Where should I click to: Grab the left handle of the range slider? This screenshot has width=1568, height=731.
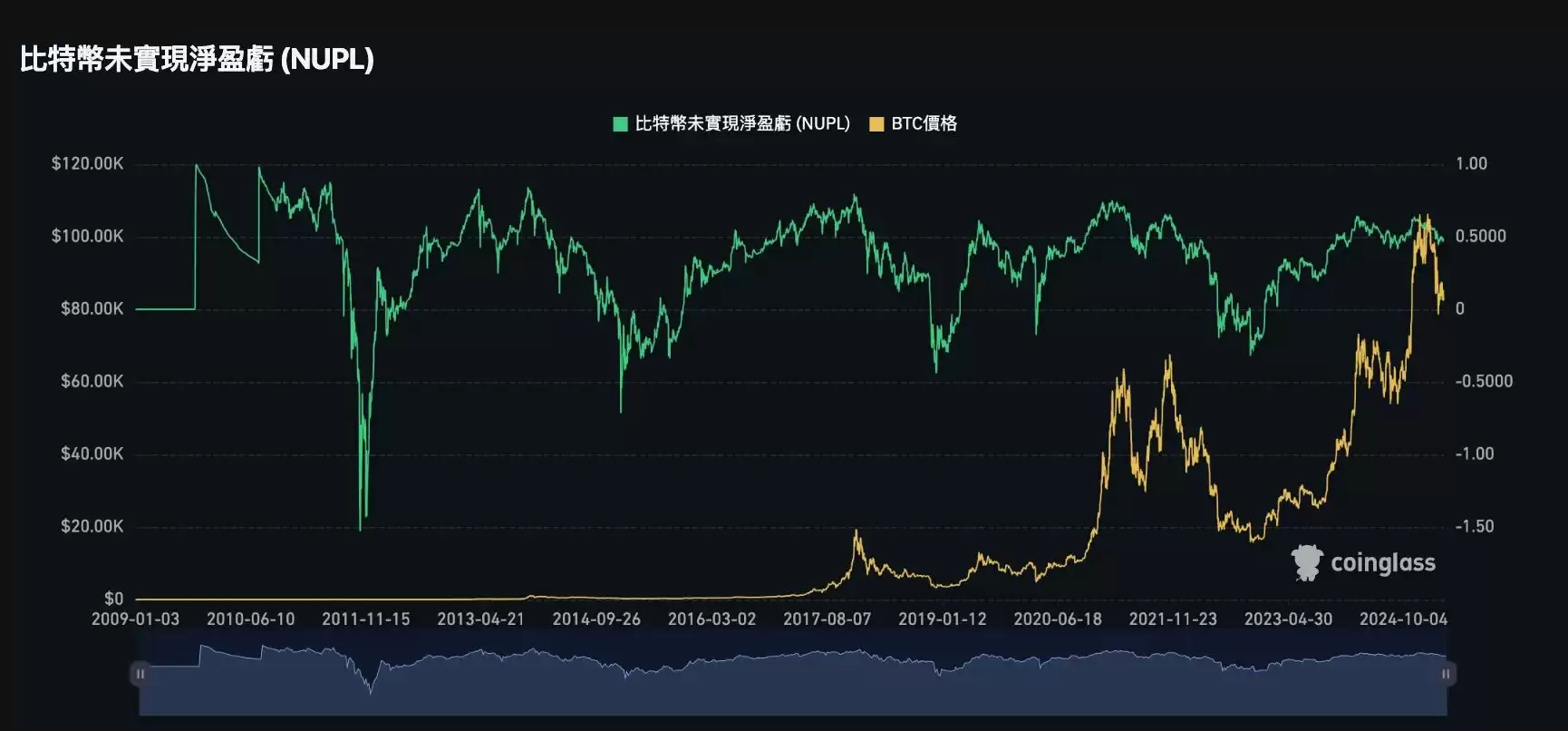click(x=140, y=674)
